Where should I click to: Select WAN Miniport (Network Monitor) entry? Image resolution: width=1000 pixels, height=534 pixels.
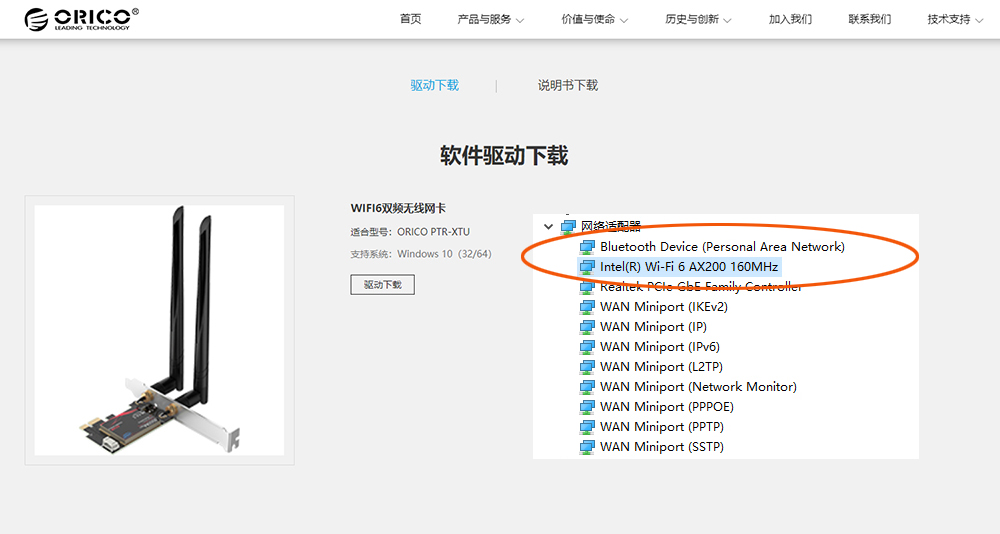point(698,387)
